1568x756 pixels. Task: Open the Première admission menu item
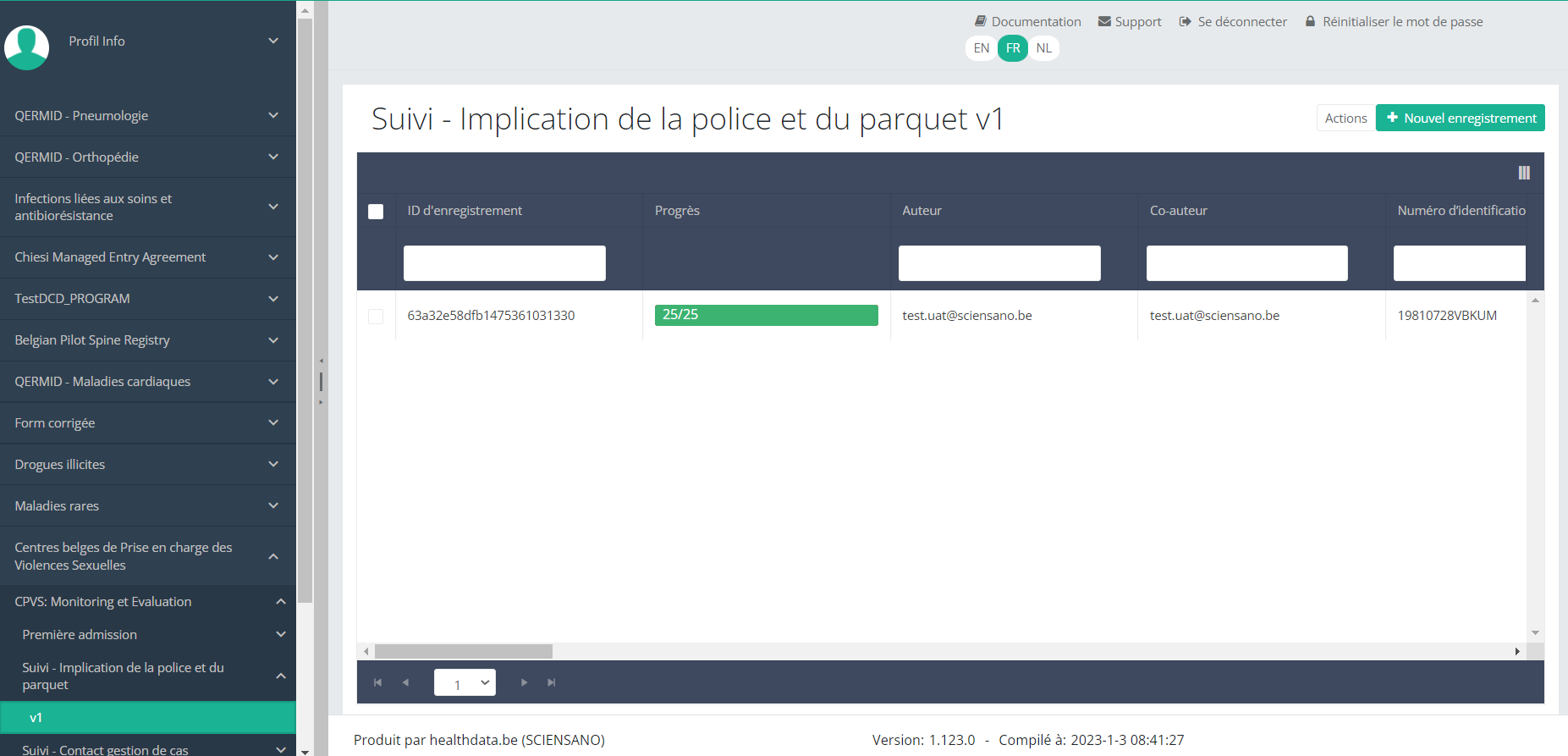click(x=147, y=635)
